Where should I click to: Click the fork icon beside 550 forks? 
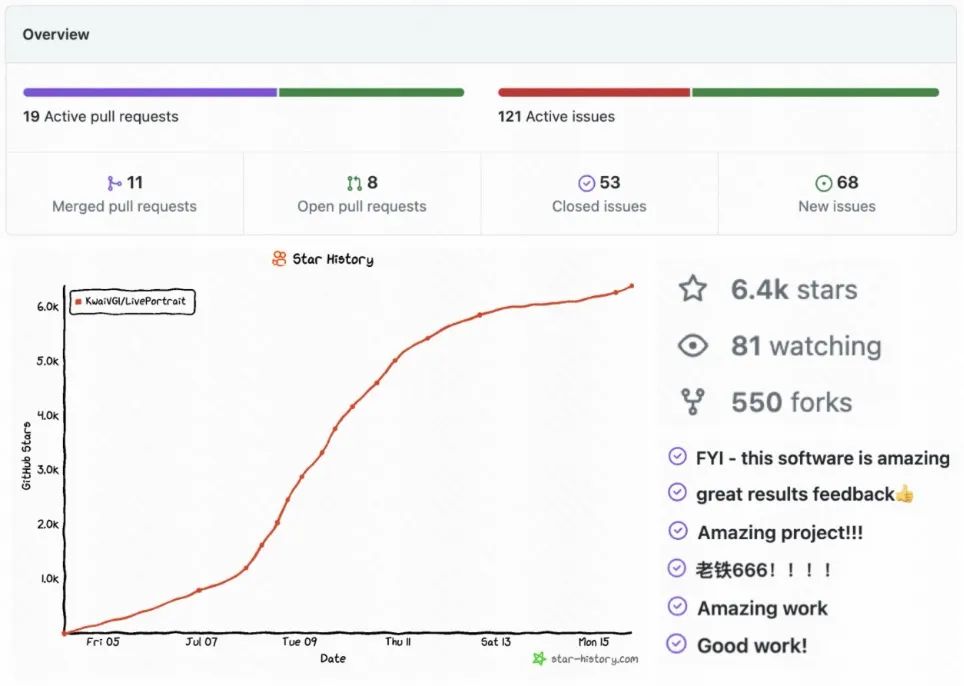tap(692, 401)
